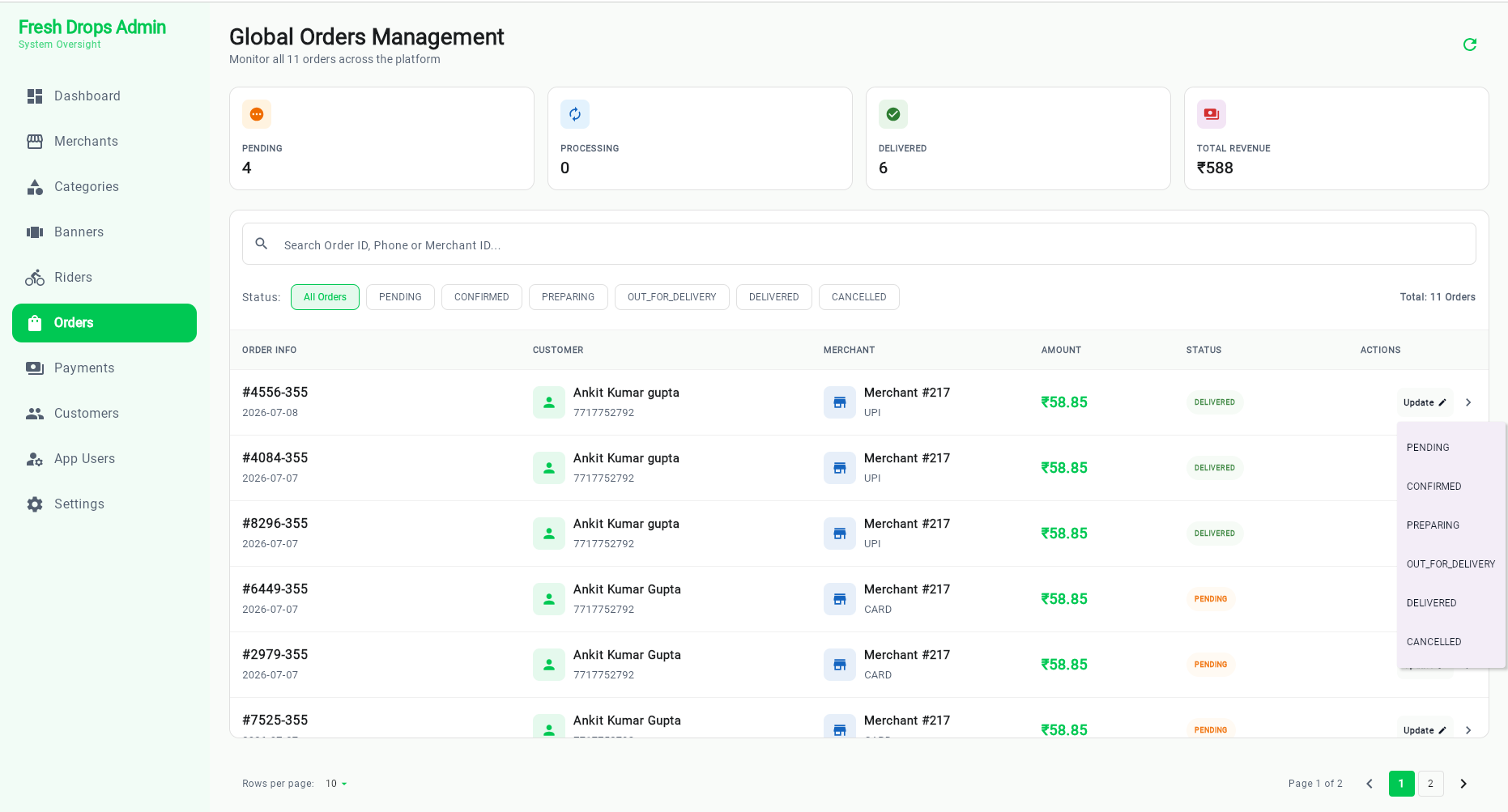Go to Riders page
The width and height of the screenshot is (1508, 812).
(x=104, y=278)
